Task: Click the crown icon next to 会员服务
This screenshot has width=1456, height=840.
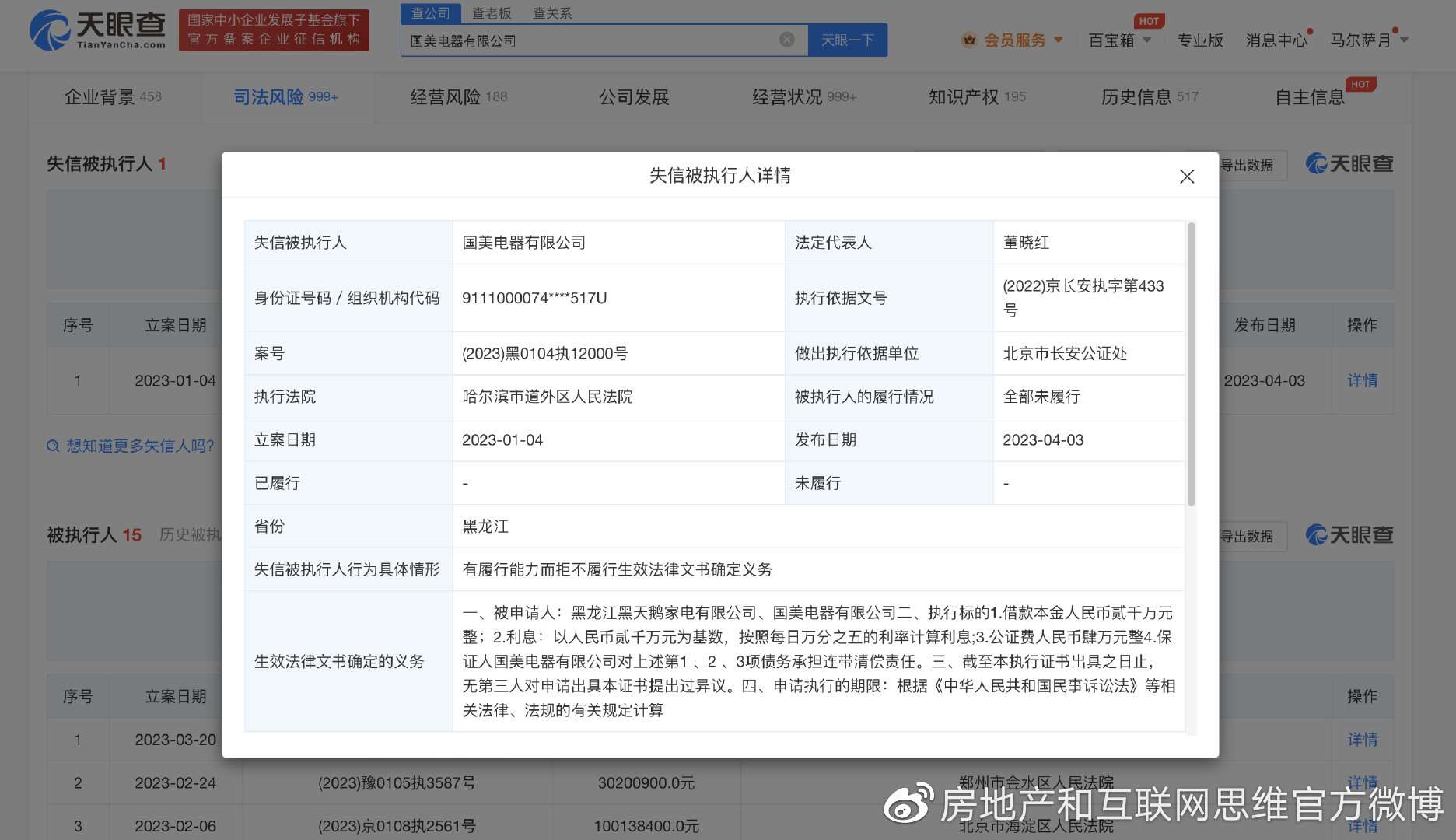Action: tap(969, 40)
